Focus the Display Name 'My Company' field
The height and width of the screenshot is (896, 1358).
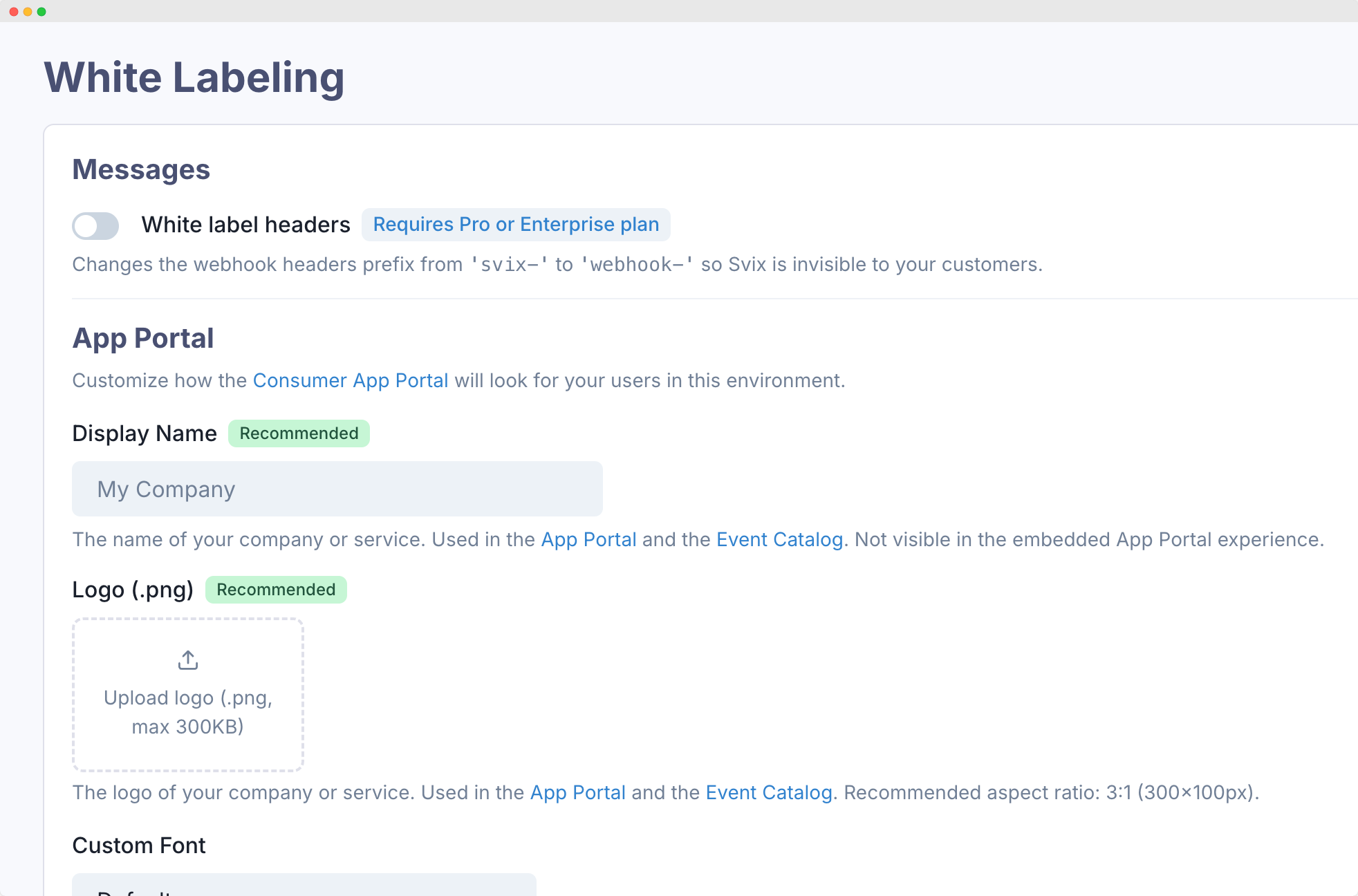click(x=337, y=489)
